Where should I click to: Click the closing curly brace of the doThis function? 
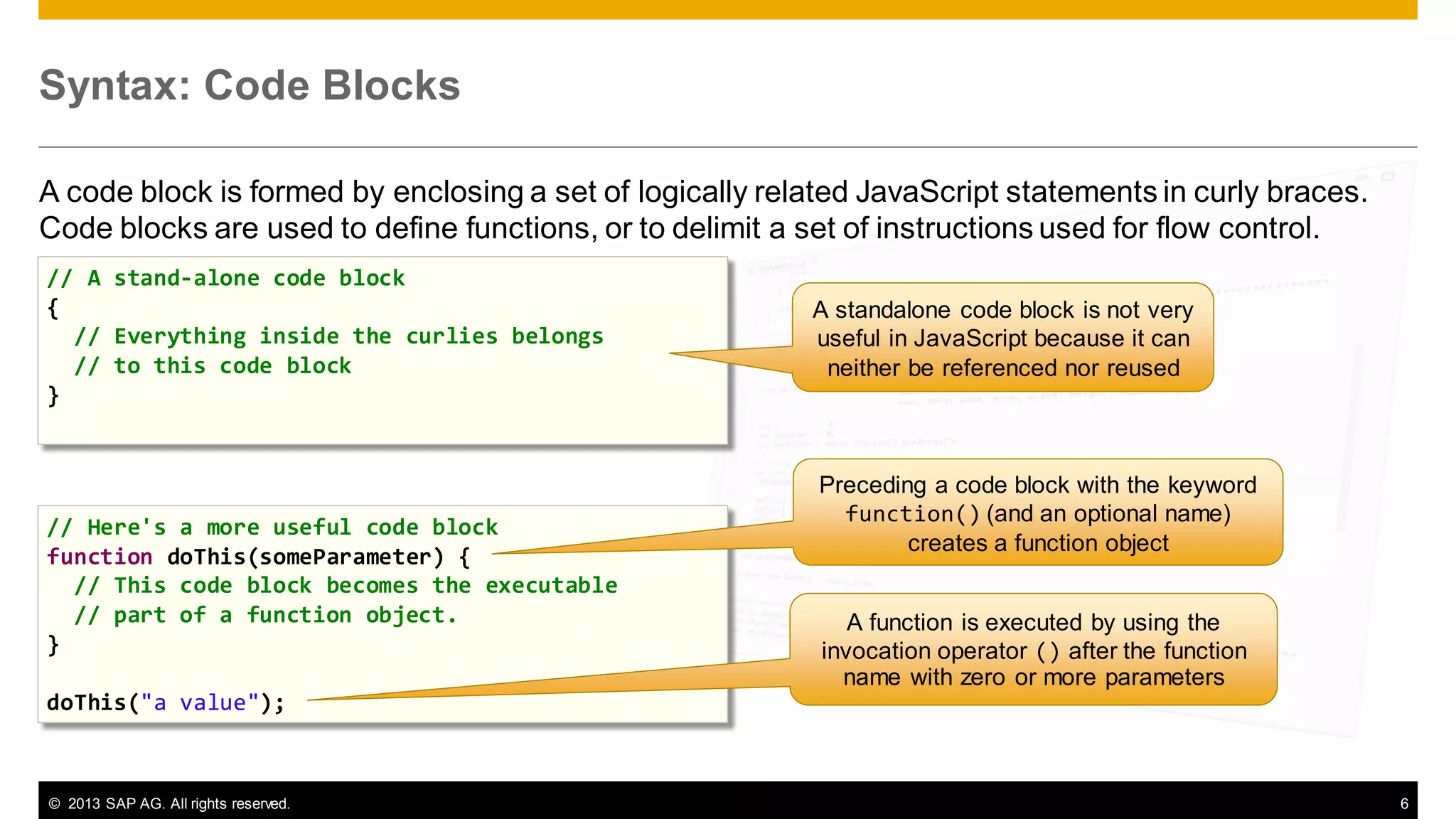click(x=53, y=645)
